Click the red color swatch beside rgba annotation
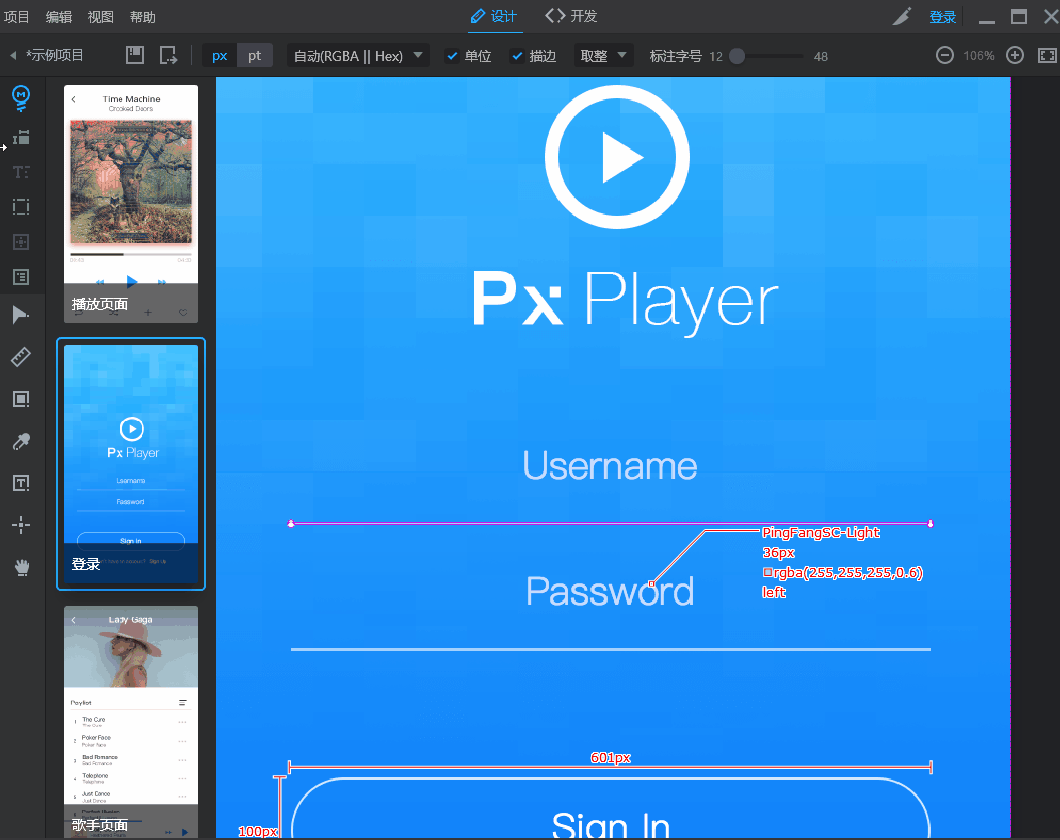The width and height of the screenshot is (1060, 840). [767, 572]
